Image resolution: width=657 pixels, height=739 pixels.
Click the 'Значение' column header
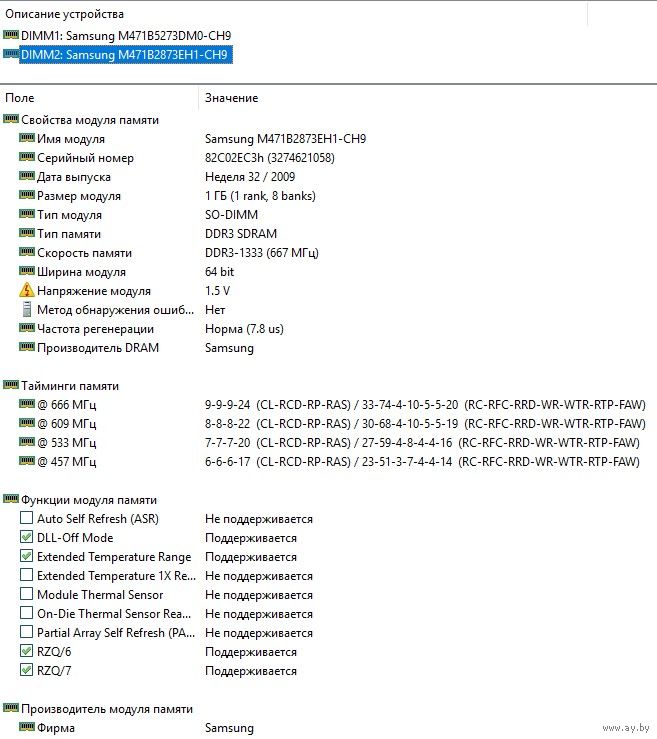[x=231, y=98]
